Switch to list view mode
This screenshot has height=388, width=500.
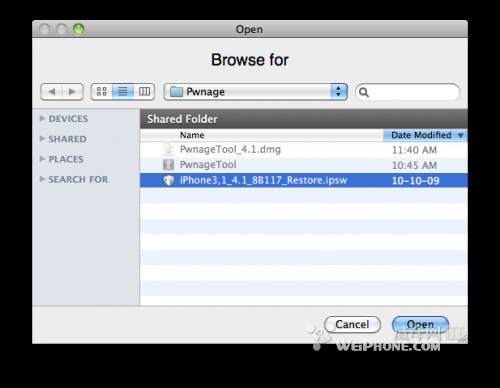(123, 91)
